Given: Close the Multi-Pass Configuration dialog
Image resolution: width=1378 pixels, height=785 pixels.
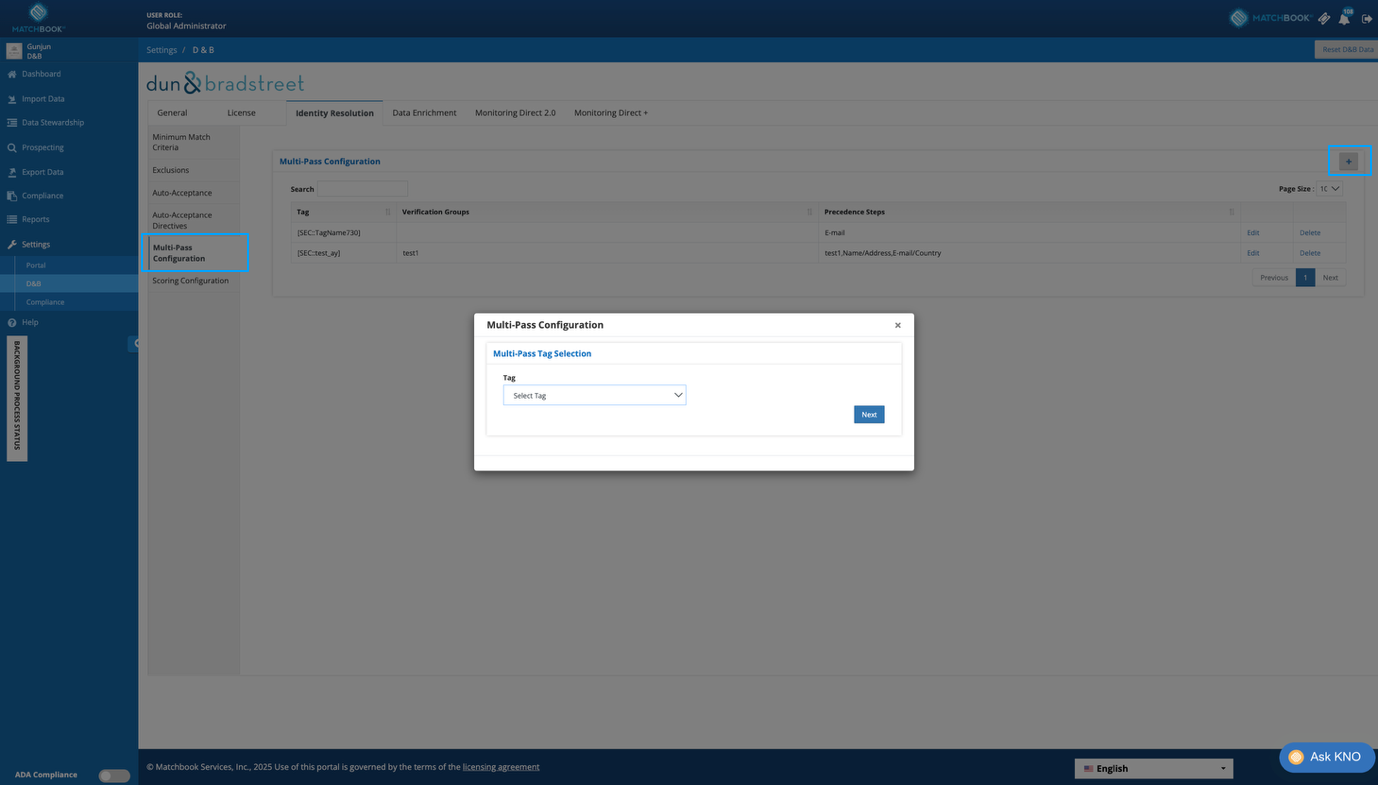Looking at the screenshot, I should (898, 325).
